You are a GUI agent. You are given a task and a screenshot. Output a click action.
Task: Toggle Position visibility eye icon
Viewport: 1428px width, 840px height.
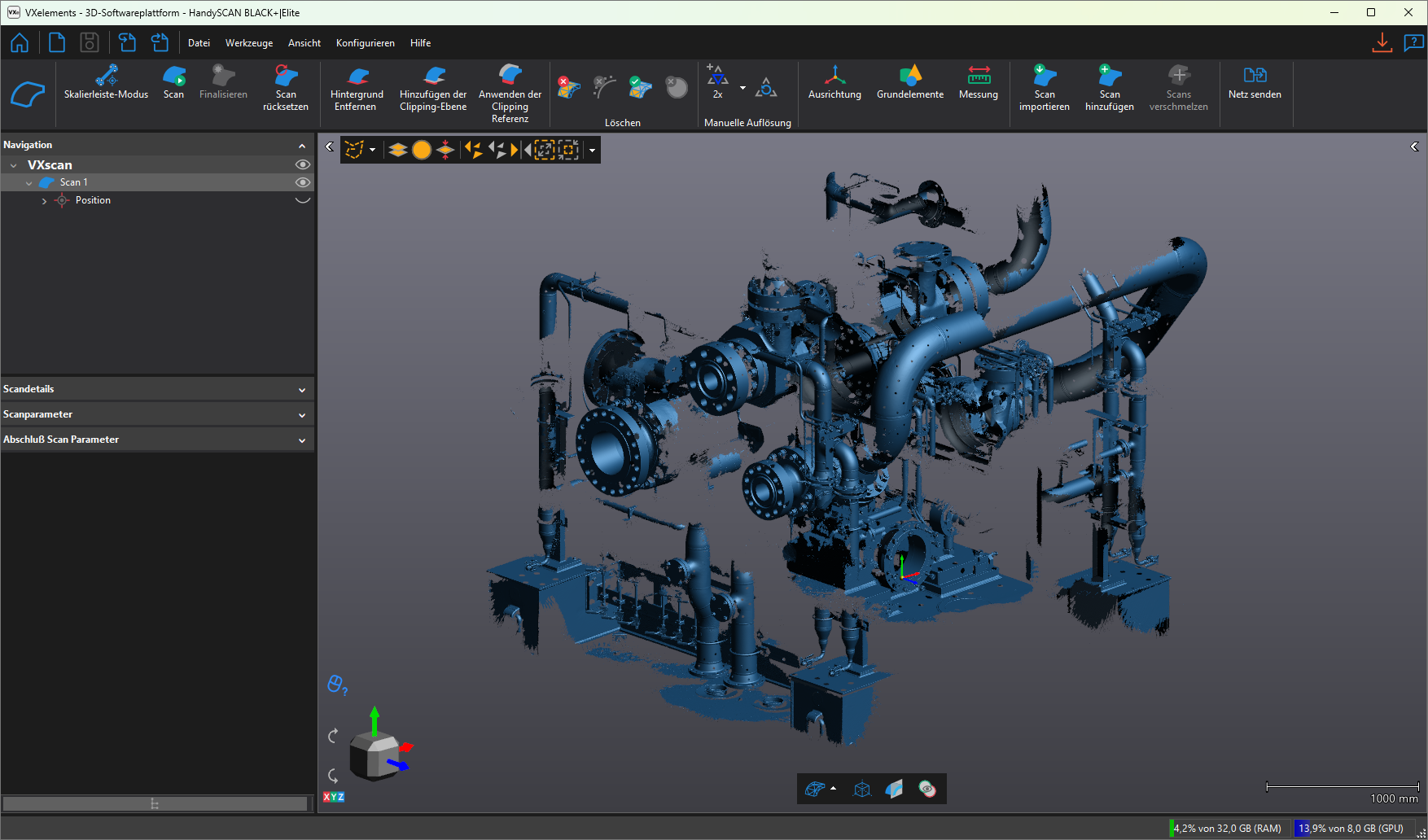point(303,200)
